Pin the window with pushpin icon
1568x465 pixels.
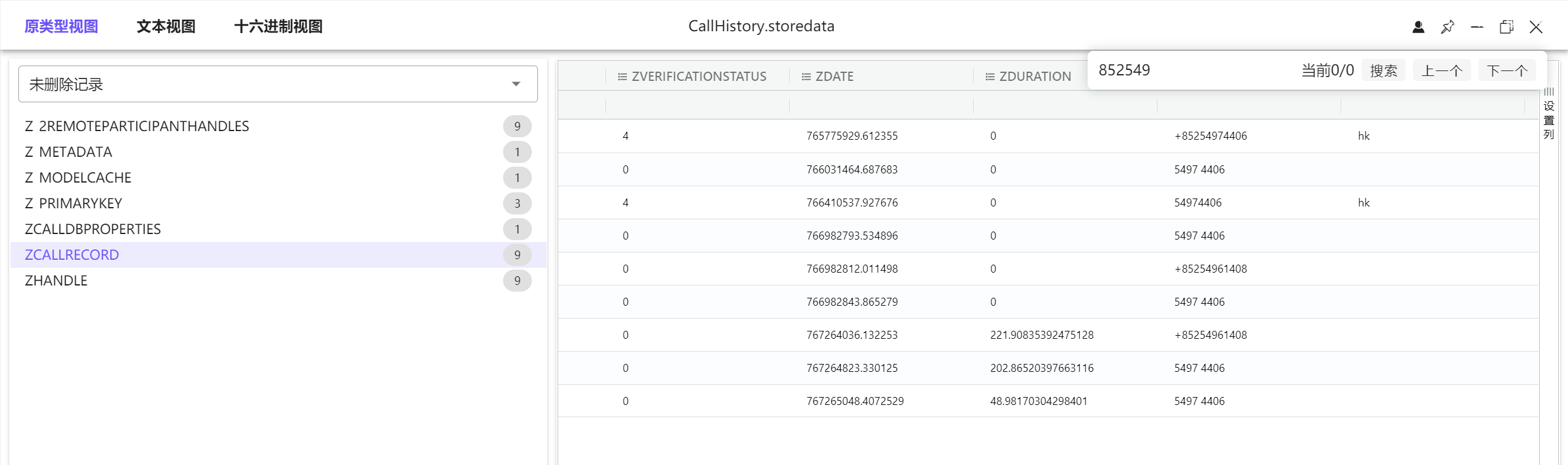[1447, 27]
